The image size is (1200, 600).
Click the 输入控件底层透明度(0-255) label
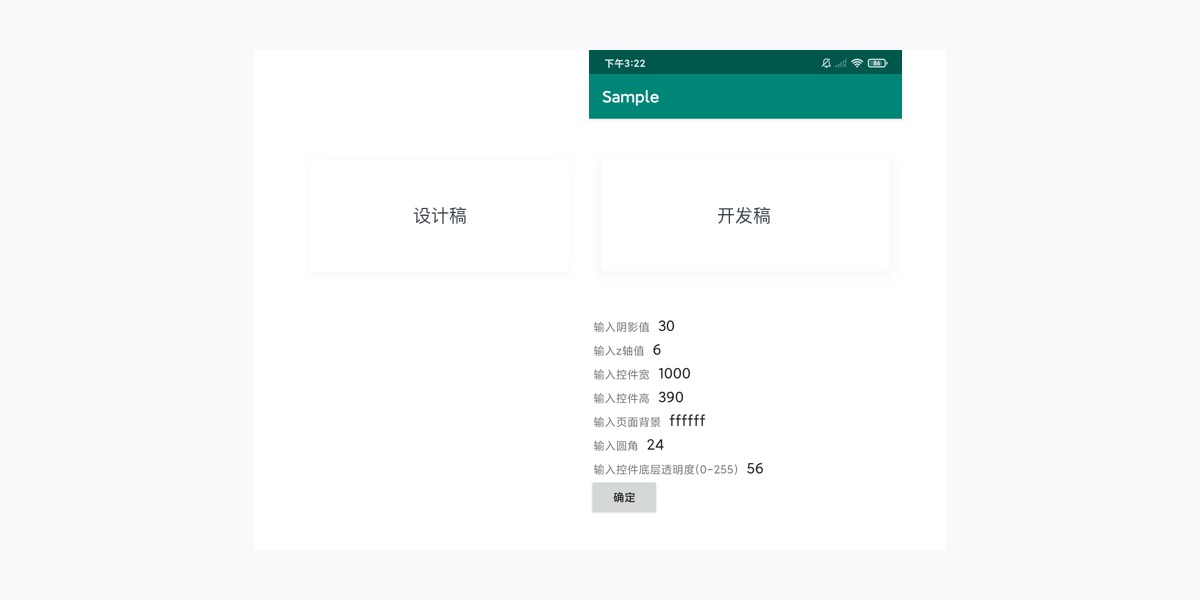point(665,470)
